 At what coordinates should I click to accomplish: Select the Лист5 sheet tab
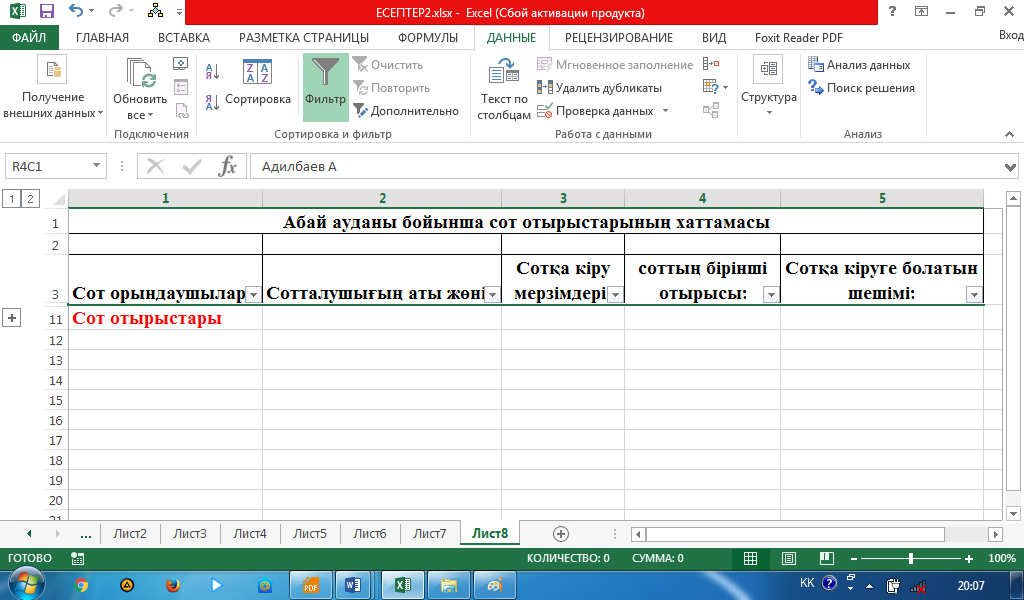click(310, 533)
